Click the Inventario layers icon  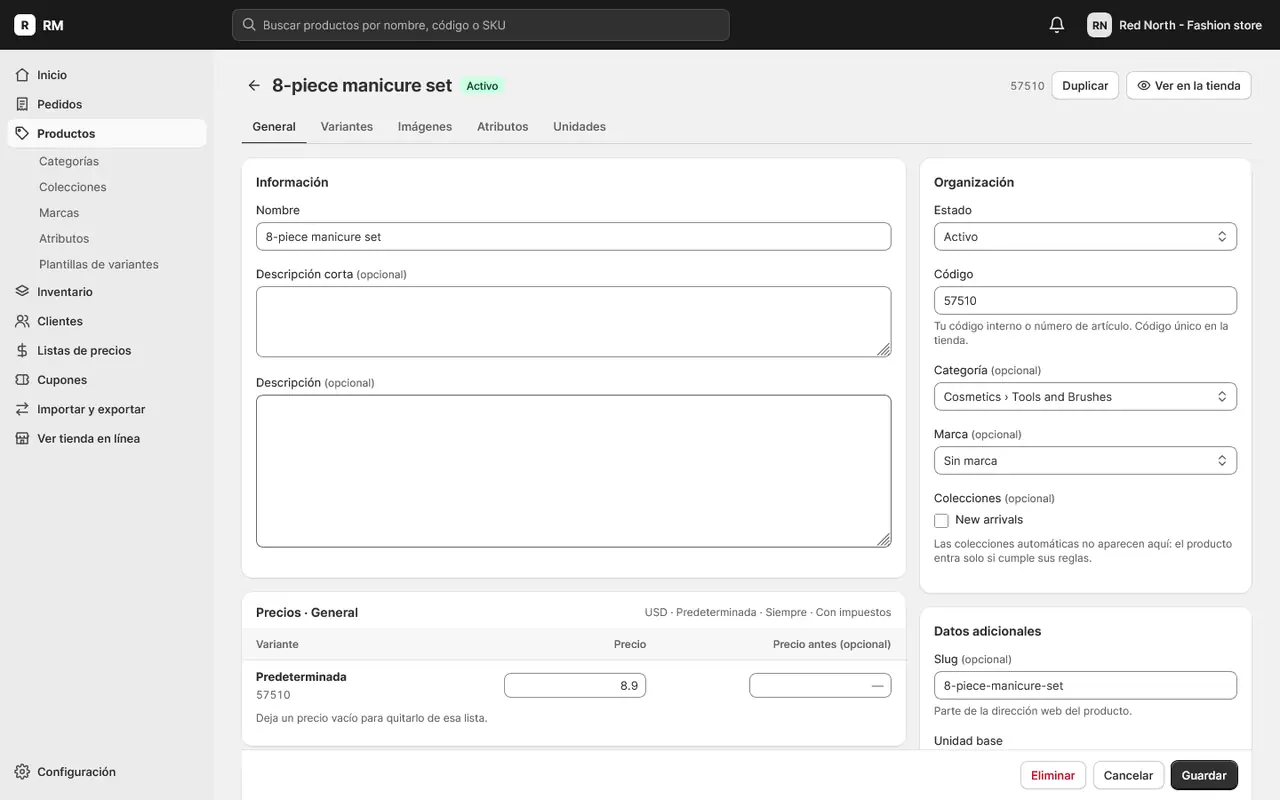pyautogui.click(x=23, y=292)
